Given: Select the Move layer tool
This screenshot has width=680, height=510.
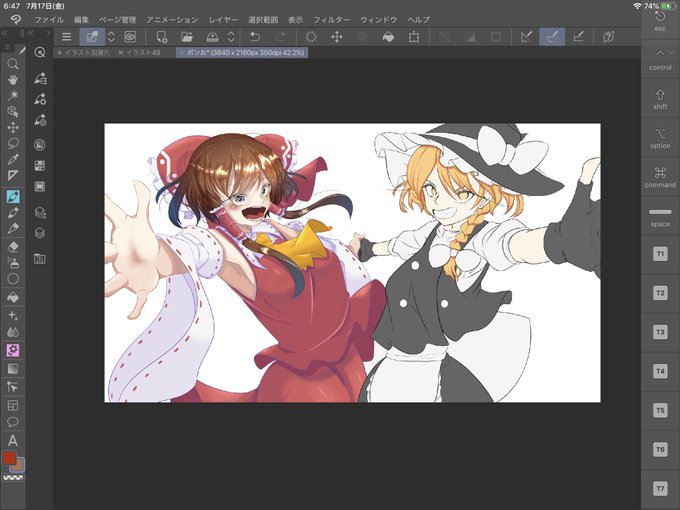Looking at the screenshot, I should [x=13, y=128].
